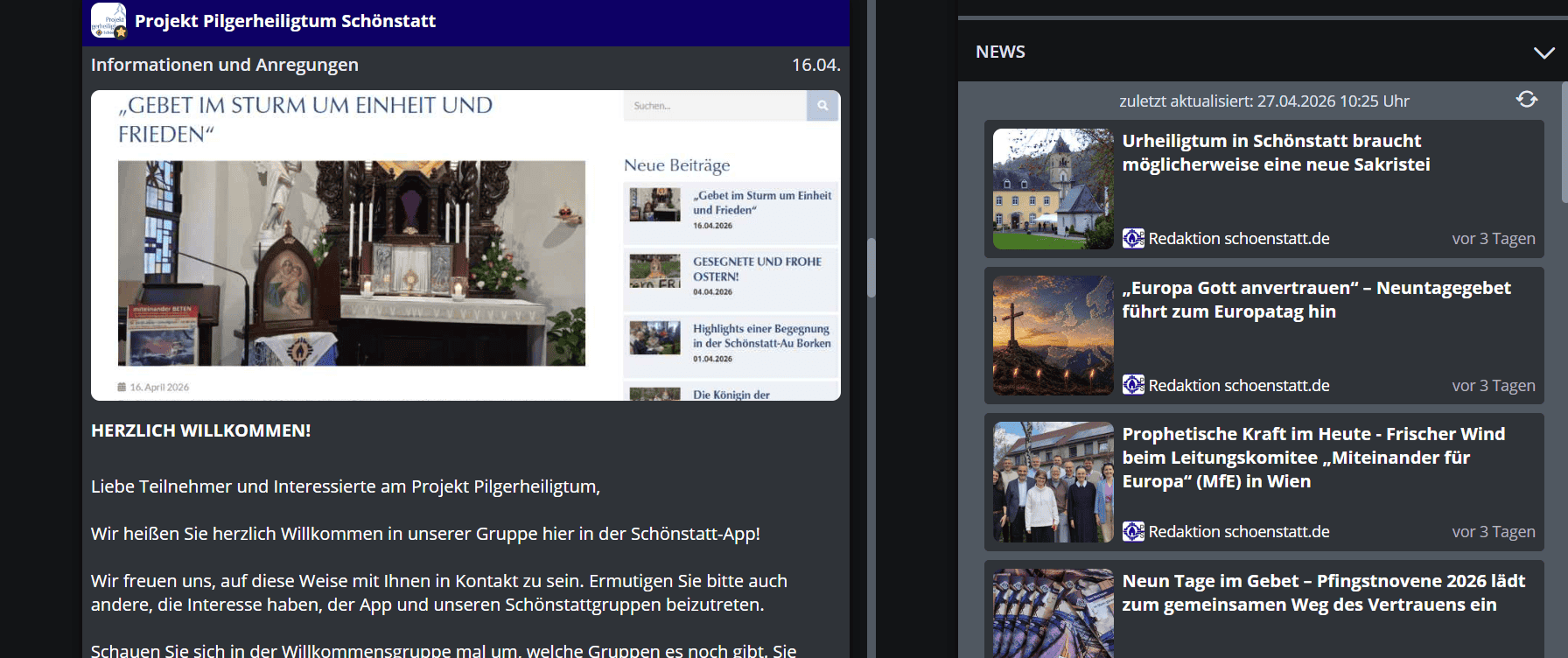
Task: Click the Projekt Pilgerheiligtum Schönstatt group title
Action: (x=285, y=21)
